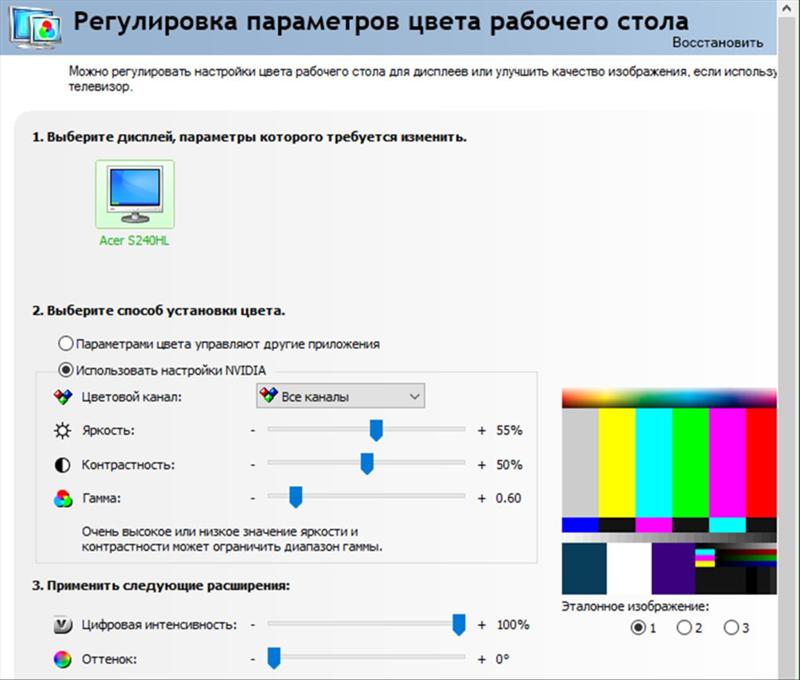Click the color bars reference image preview

[x=669, y=491]
